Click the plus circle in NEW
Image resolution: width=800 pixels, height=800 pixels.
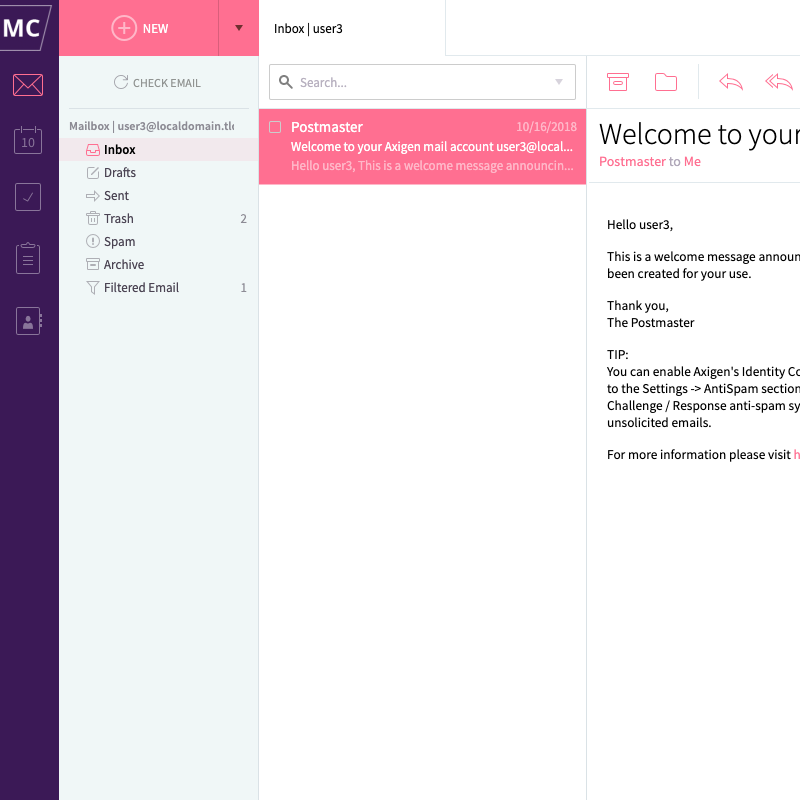(x=124, y=28)
